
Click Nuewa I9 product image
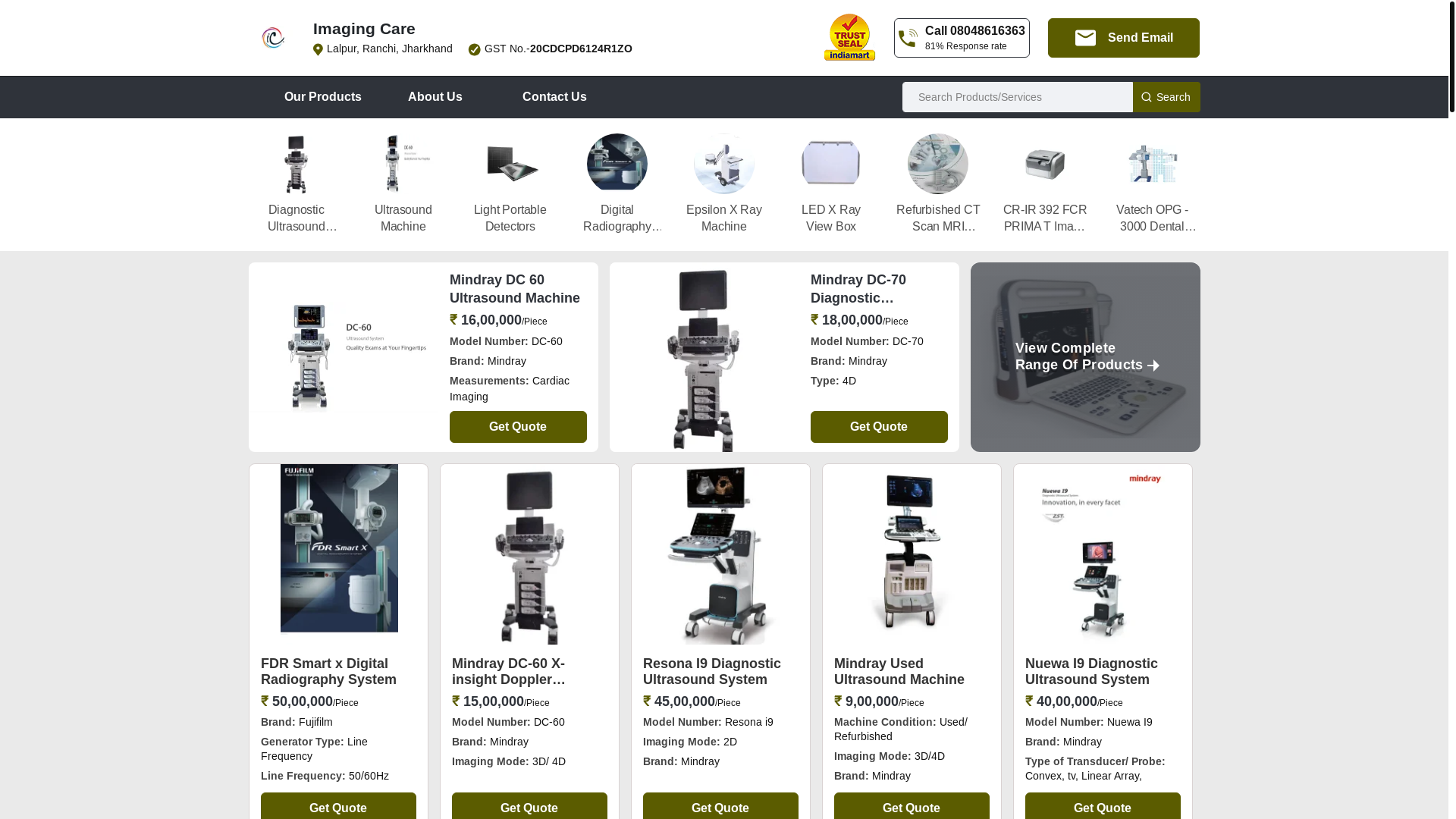click(1103, 554)
